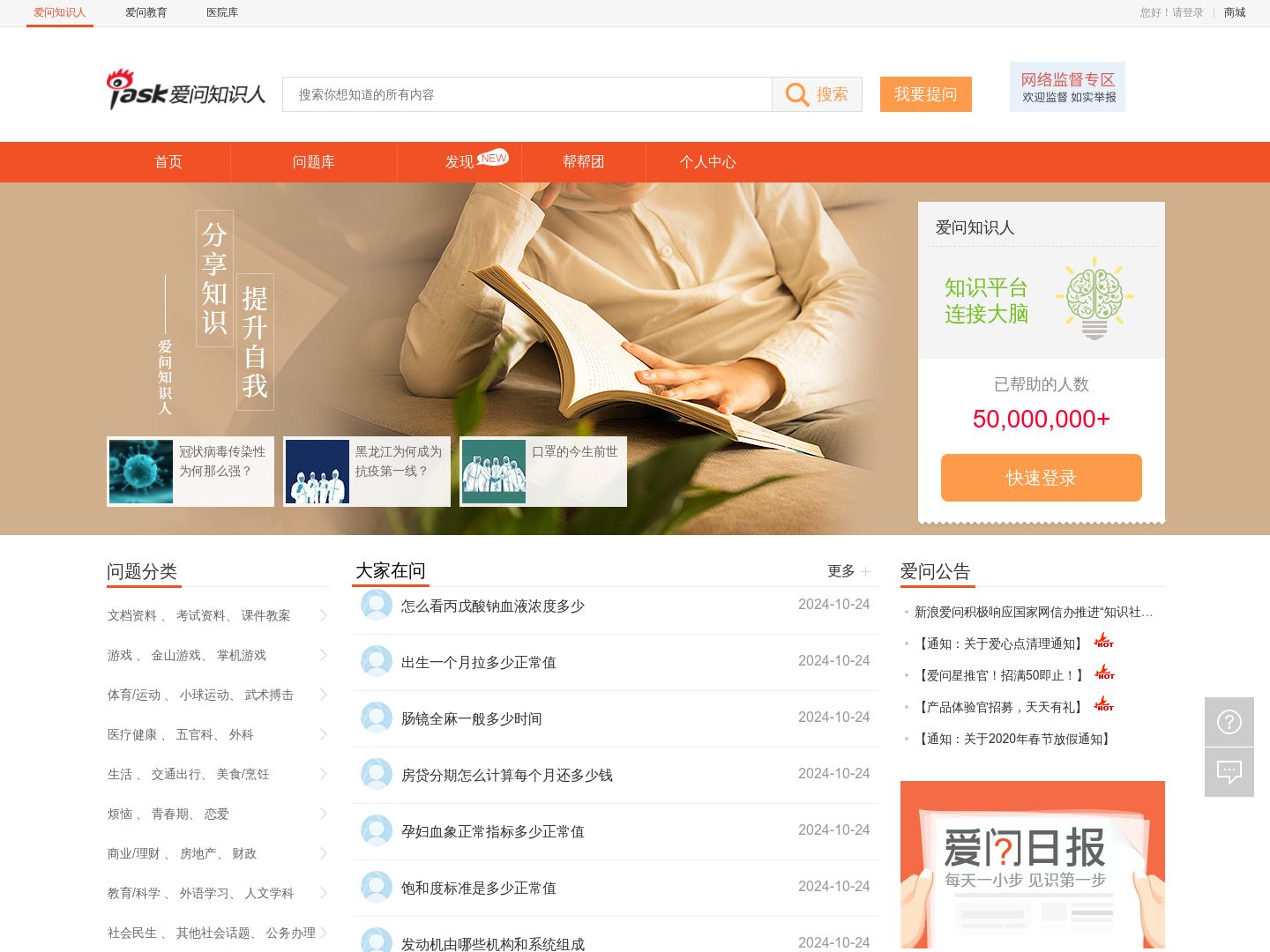
Task: Expand 游戏 category arrow
Action: click(x=323, y=655)
